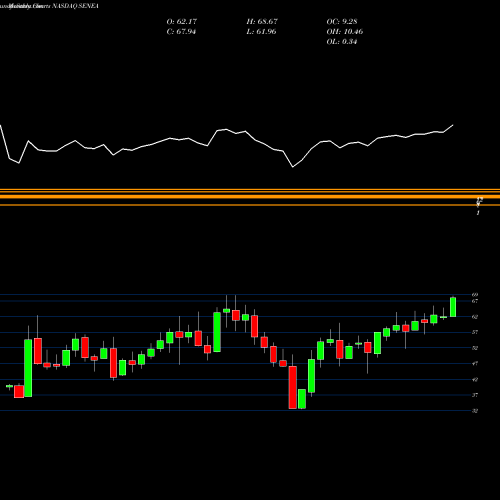Click the 52 price axis label
The width and height of the screenshot is (500, 500).
[475, 348]
